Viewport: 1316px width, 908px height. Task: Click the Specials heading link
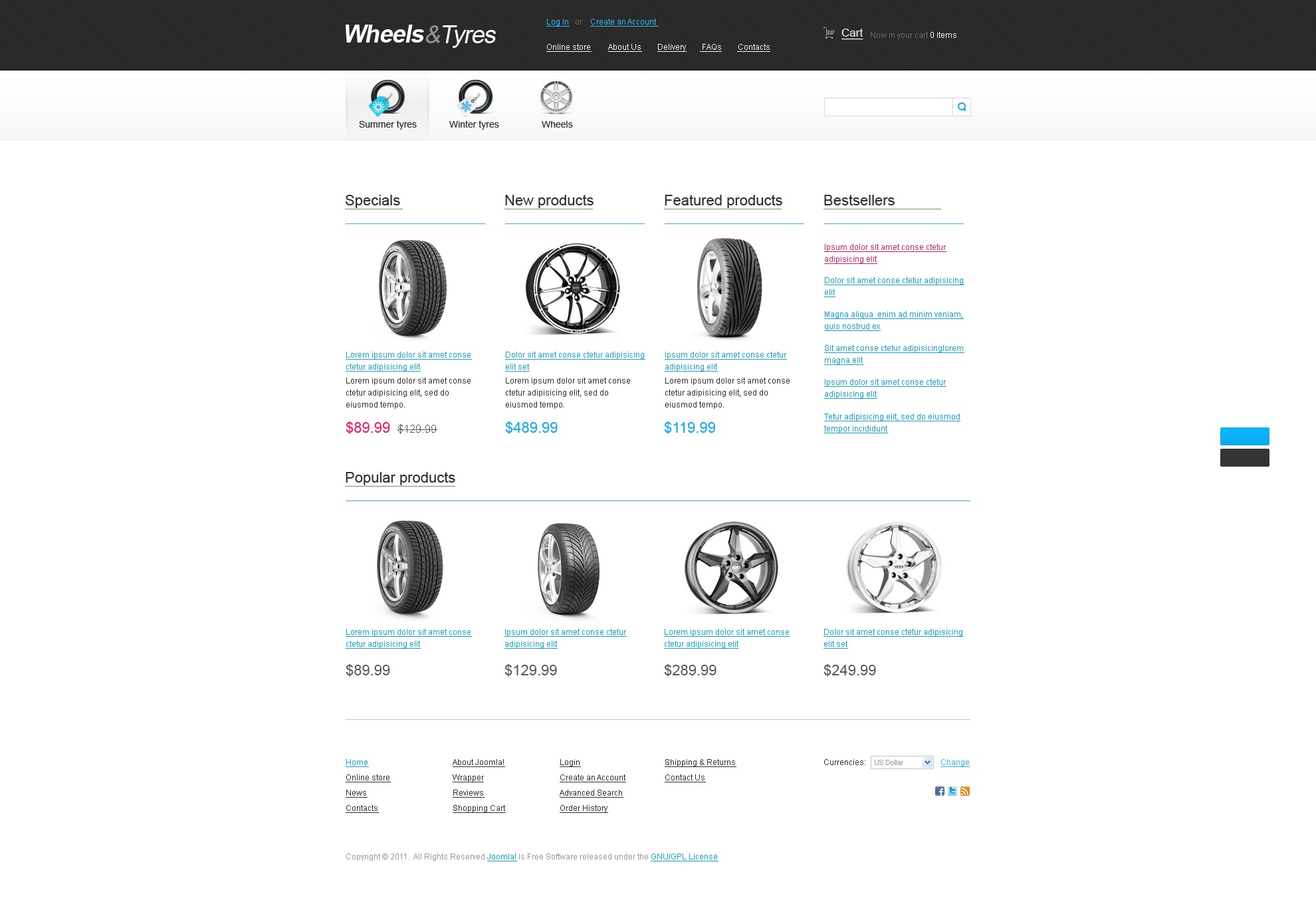point(372,201)
